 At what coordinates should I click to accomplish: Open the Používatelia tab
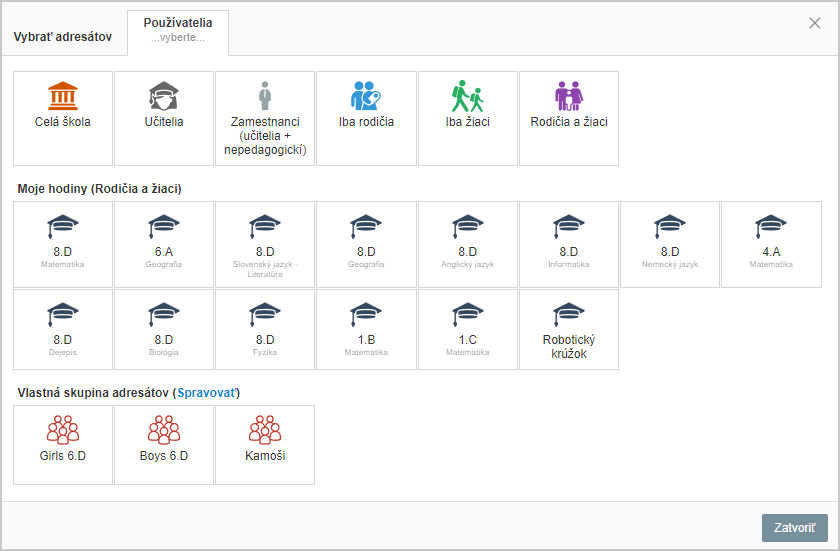pos(178,33)
